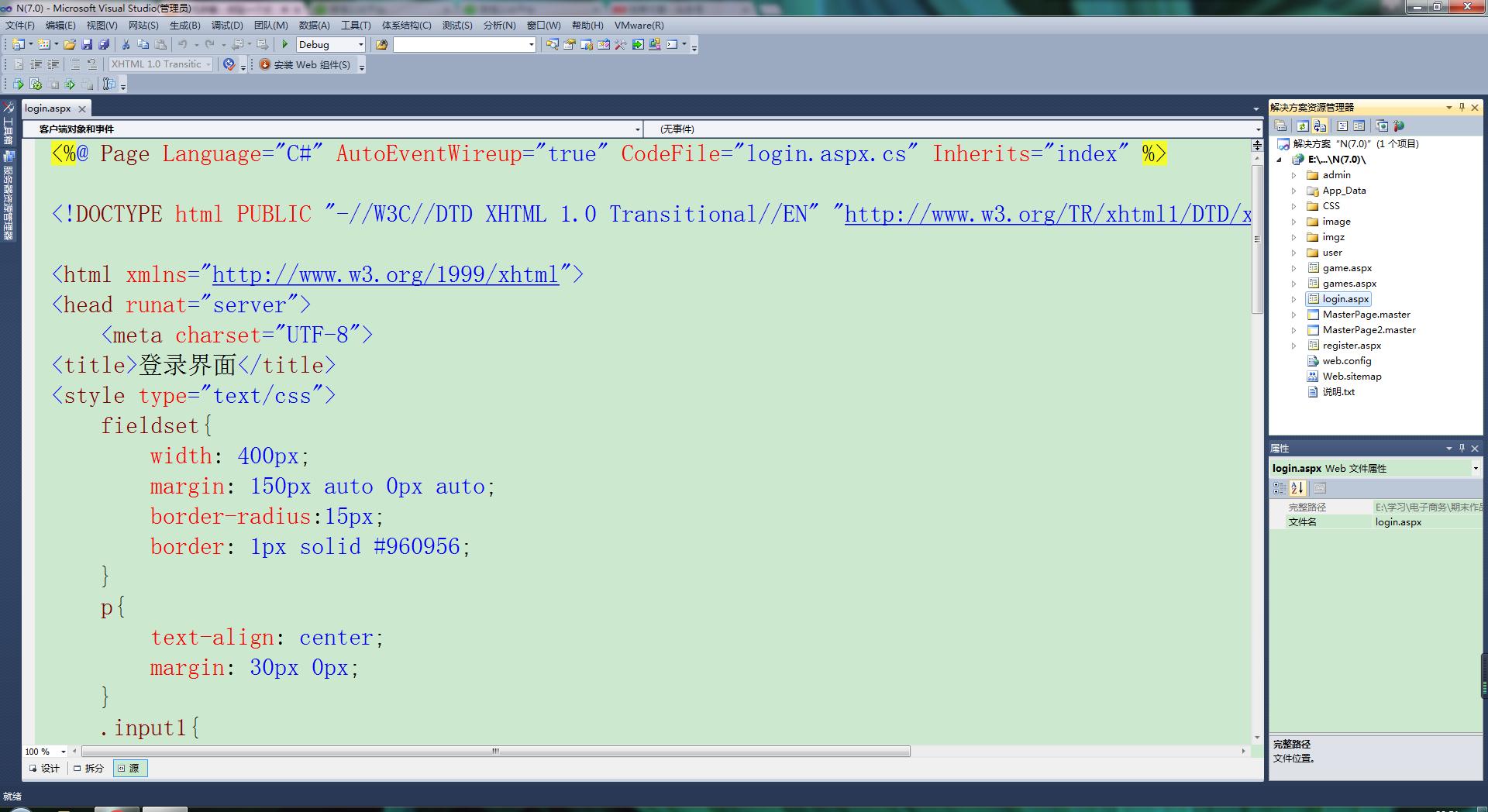Click Refresh in Solution Explorer toolbar
The image size is (1488, 812).
(x=1303, y=126)
